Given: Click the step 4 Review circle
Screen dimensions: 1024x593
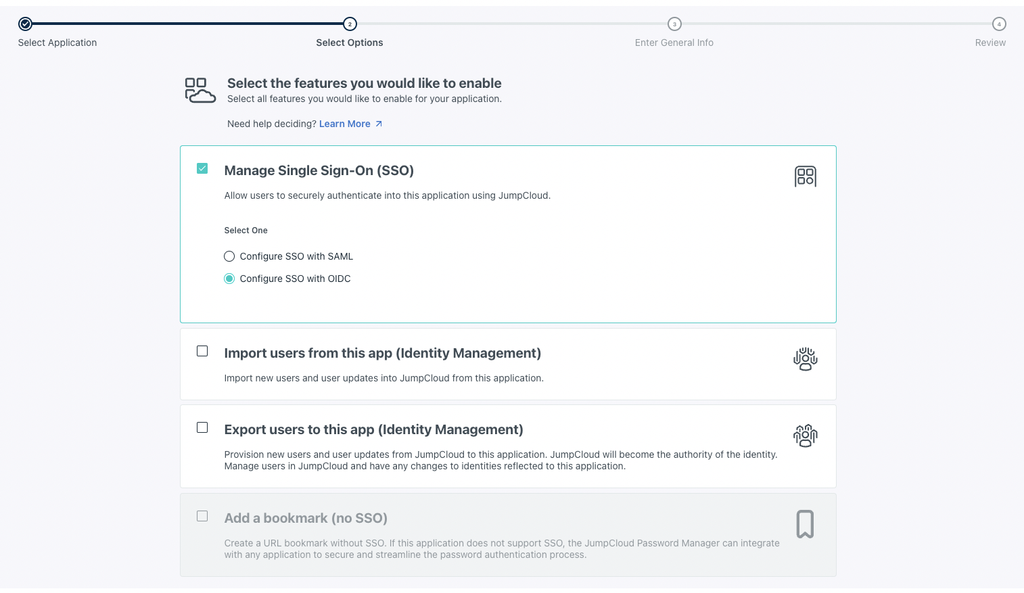Looking at the screenshot, I should tap(998, 24).
